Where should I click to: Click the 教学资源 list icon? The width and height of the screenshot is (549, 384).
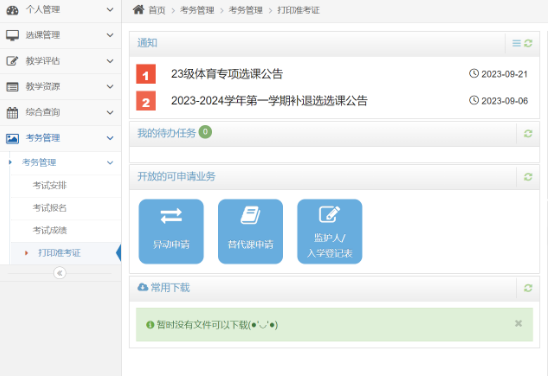pyautogui.click(x=12, y=86)
